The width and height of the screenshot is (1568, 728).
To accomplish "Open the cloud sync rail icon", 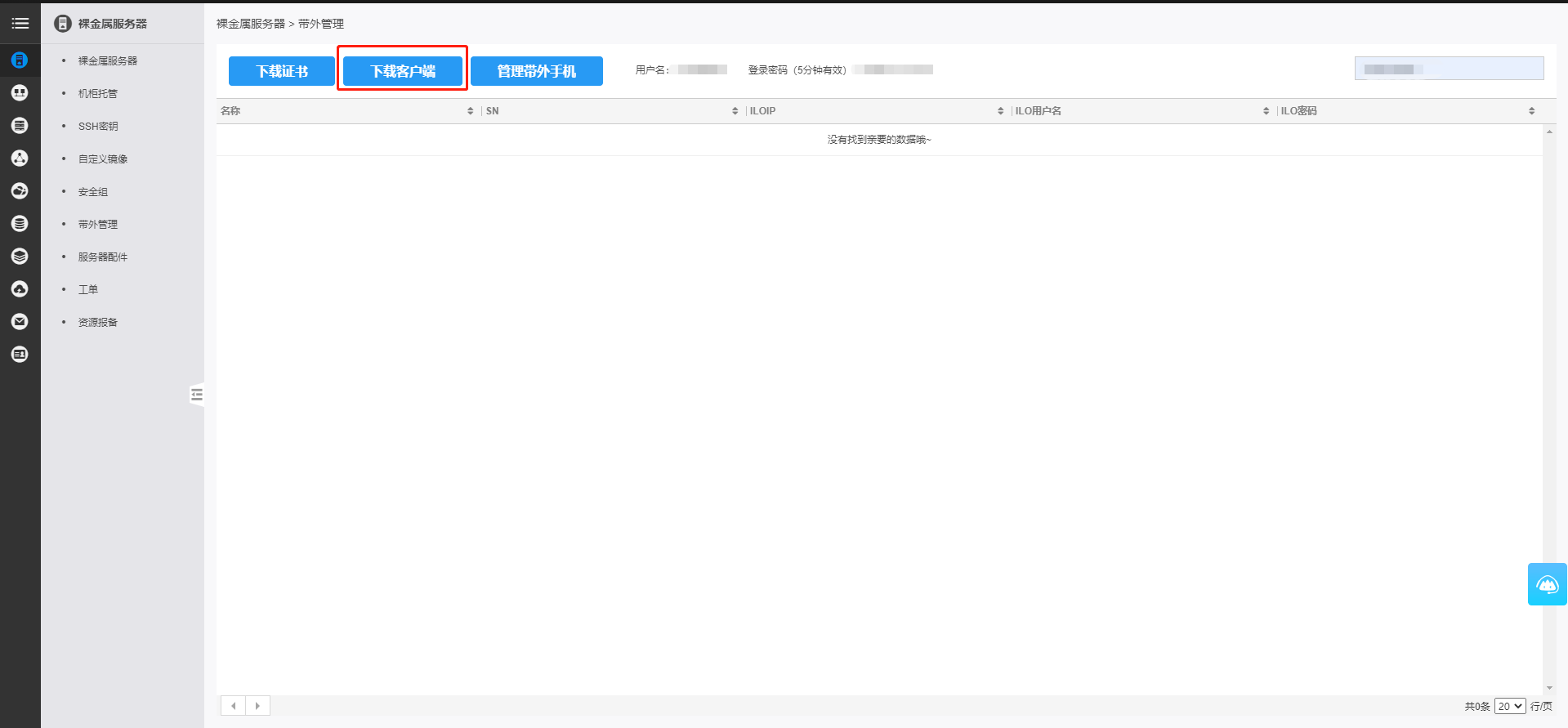I will (20, 190).
